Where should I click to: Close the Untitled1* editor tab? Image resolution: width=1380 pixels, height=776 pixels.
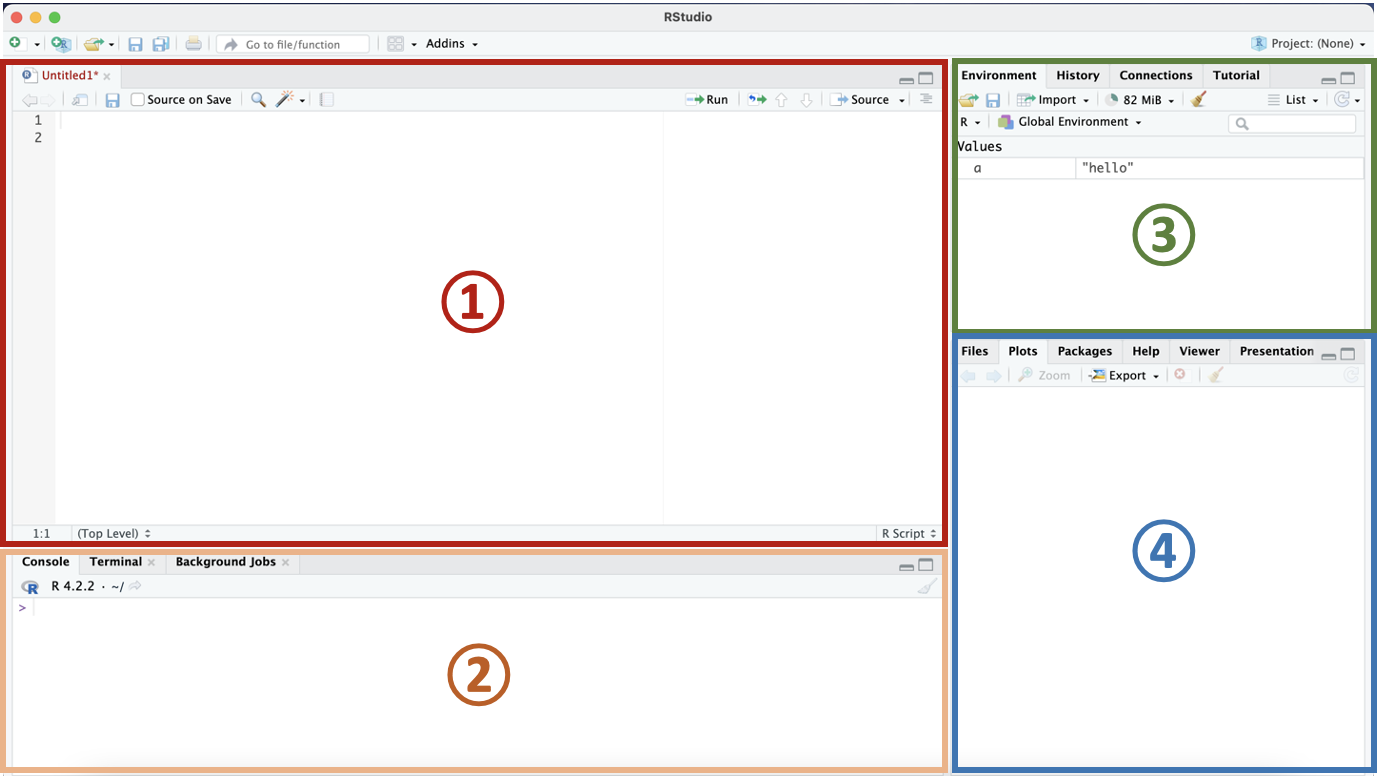pyautogui.click(x=107, y=76)
